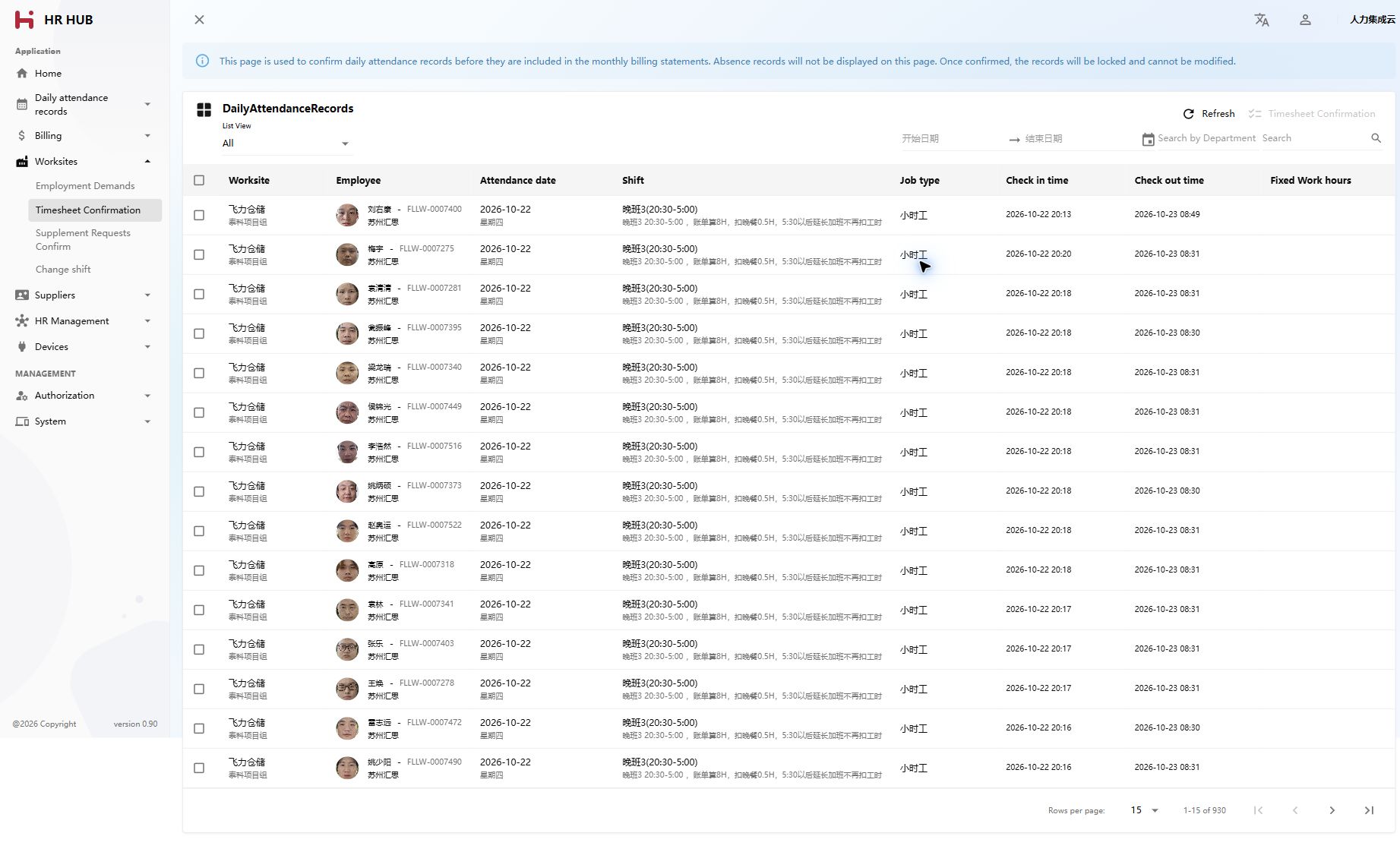This screenshot has width=1400, height=852.
Task: Open the user account icon
Action: point(1305,20)
